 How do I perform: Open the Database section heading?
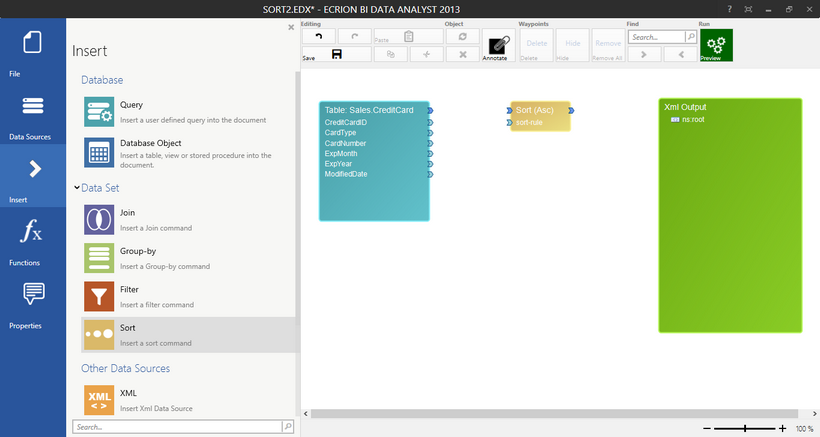[102, 80]
